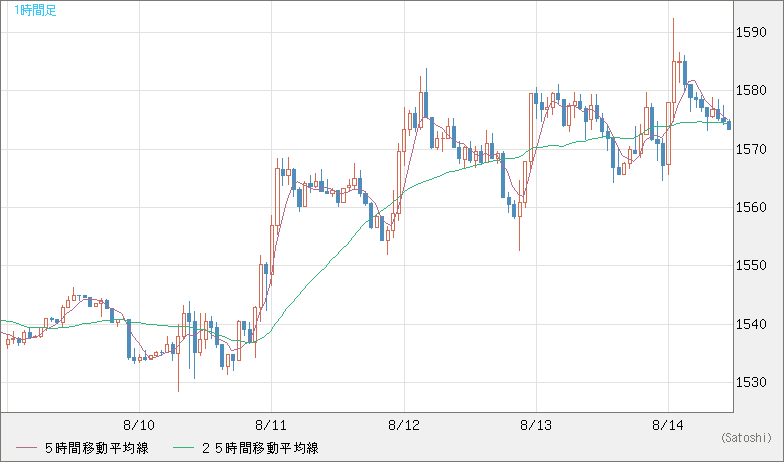Image resolution: width=784 pixels, height=462 pixels.
Task: Click the red 5-hour moving average legend line
Action: (26, 448)
